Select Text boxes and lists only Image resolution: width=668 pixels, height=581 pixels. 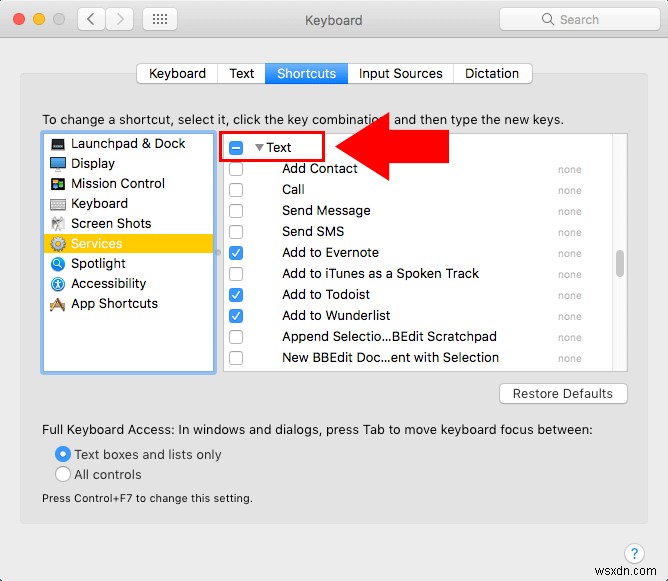point(63,454)
